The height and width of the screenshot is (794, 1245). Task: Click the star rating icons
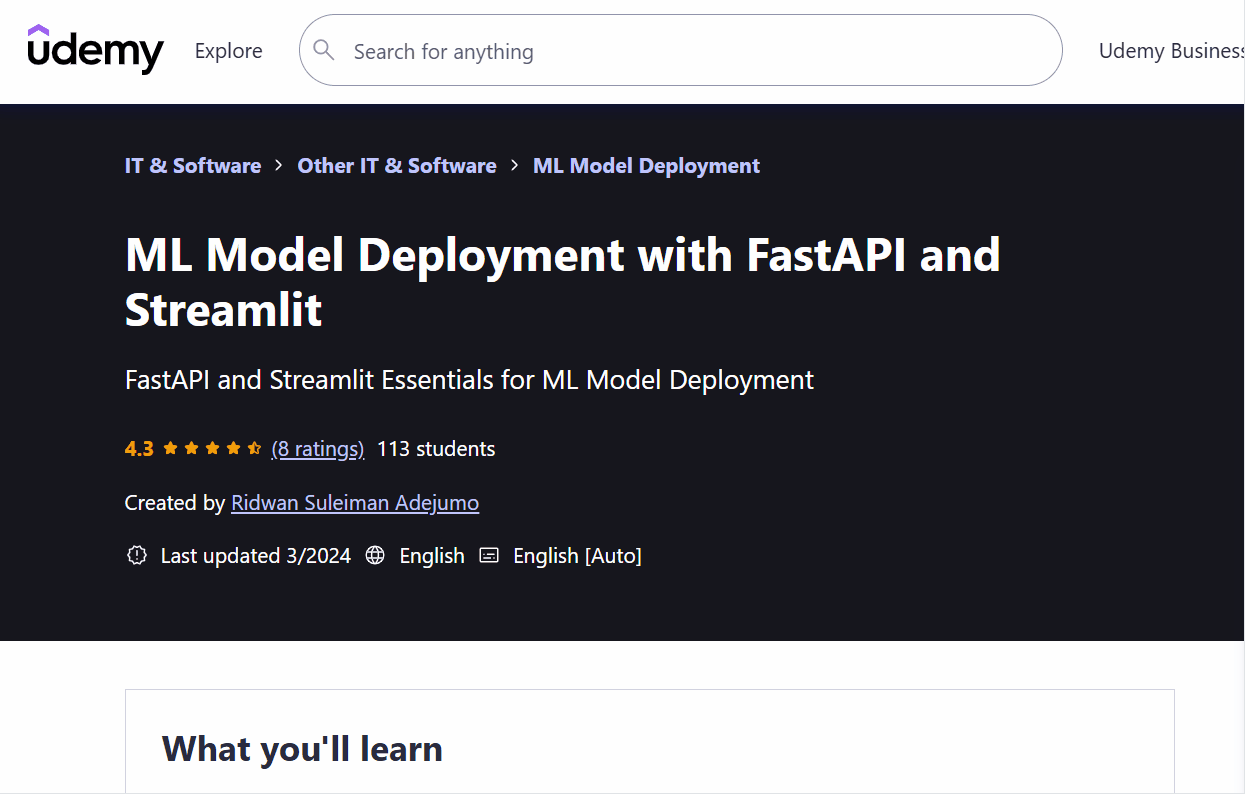tap(212, 449)
